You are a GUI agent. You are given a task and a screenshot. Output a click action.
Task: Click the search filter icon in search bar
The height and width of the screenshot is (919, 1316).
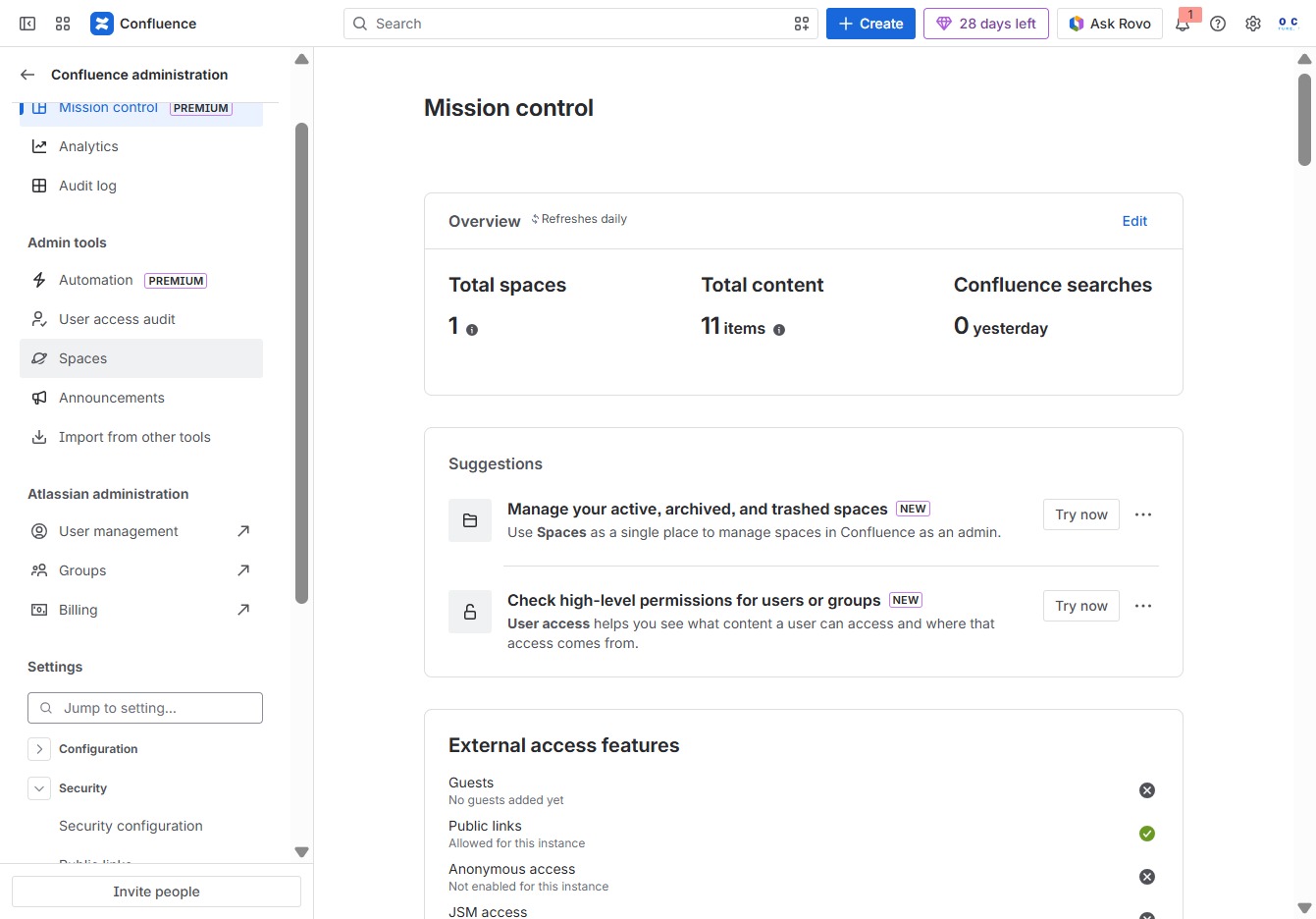tap(802, 24)
